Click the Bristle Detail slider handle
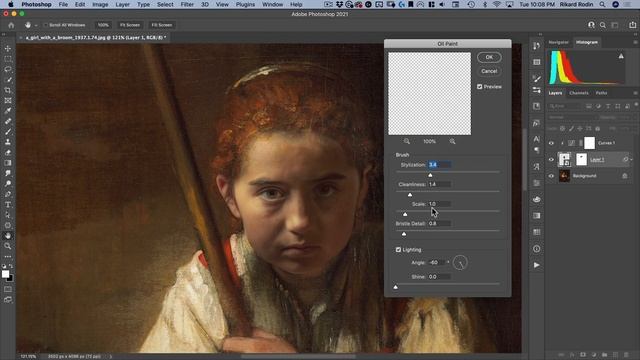Screen dimensions: 640x360 click(404, 234)
